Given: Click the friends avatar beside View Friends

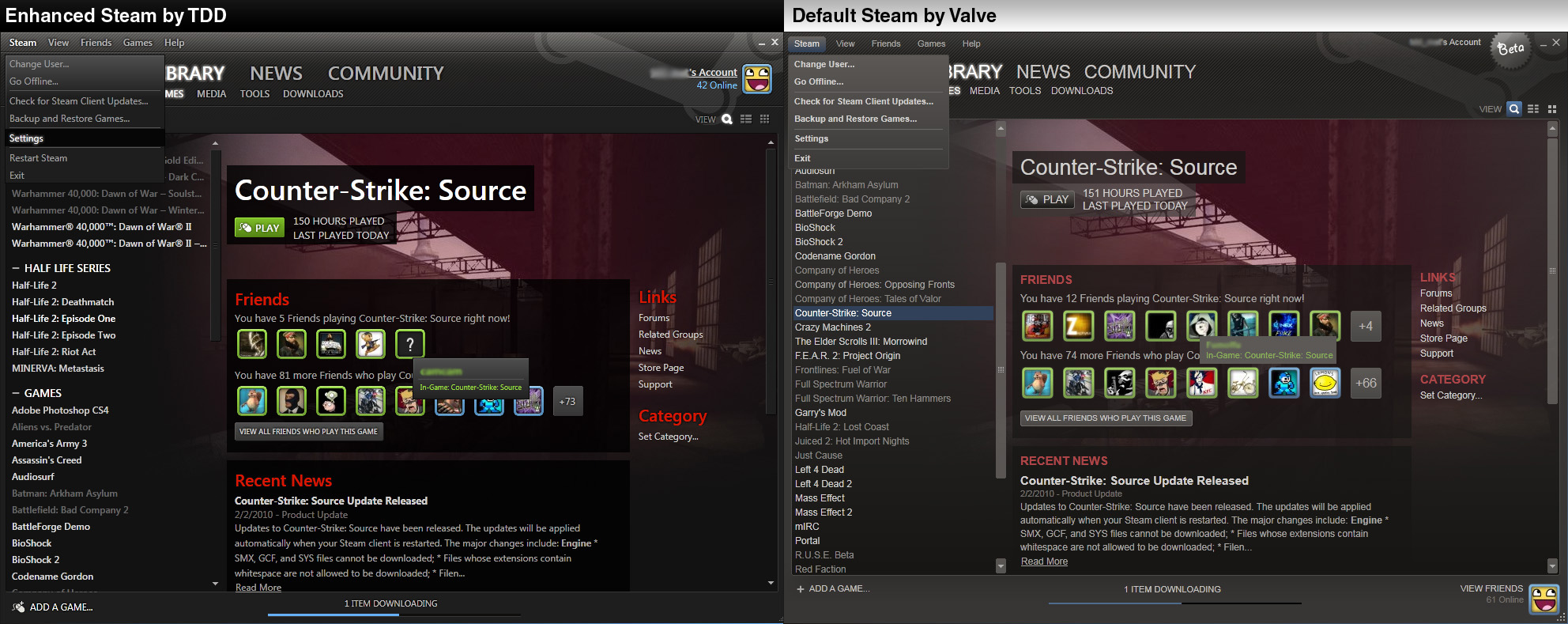Looking at the screenshot, I should click(x=1544, y=599).
